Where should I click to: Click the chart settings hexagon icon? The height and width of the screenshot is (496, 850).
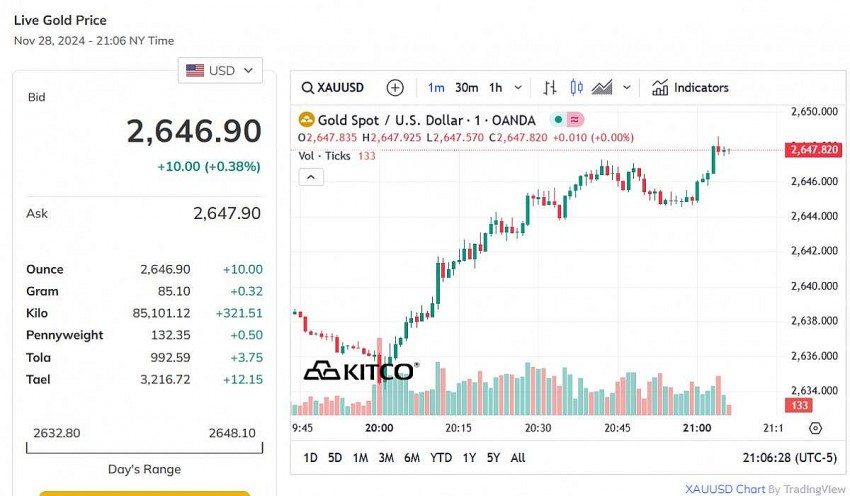pyautogui.click(x=815, y=428)
